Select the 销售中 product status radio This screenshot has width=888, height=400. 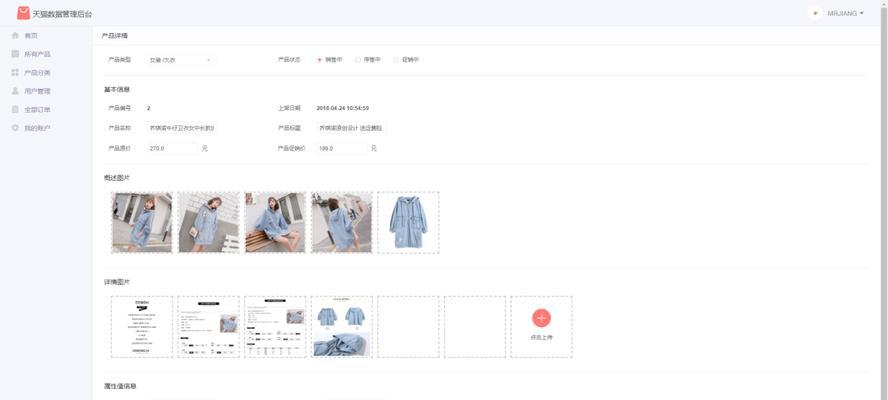(319, 59)
